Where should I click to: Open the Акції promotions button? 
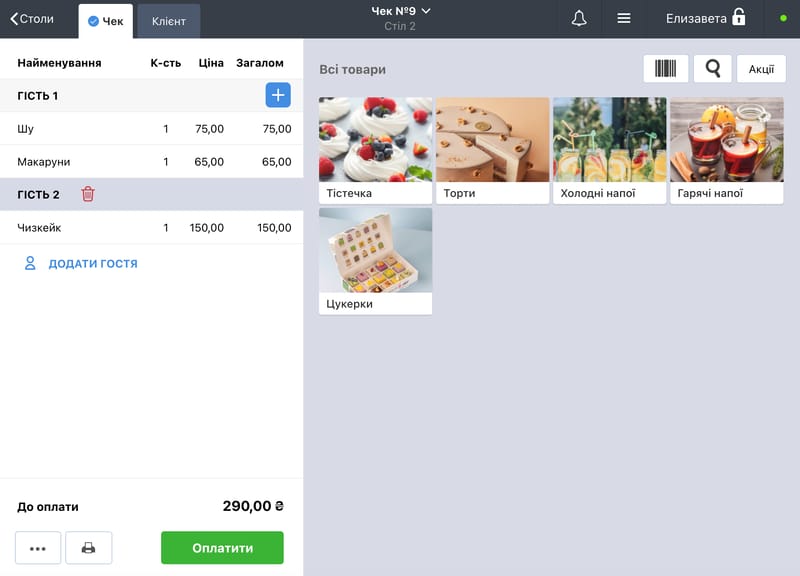pyautogui.click(x=761, y=68)
